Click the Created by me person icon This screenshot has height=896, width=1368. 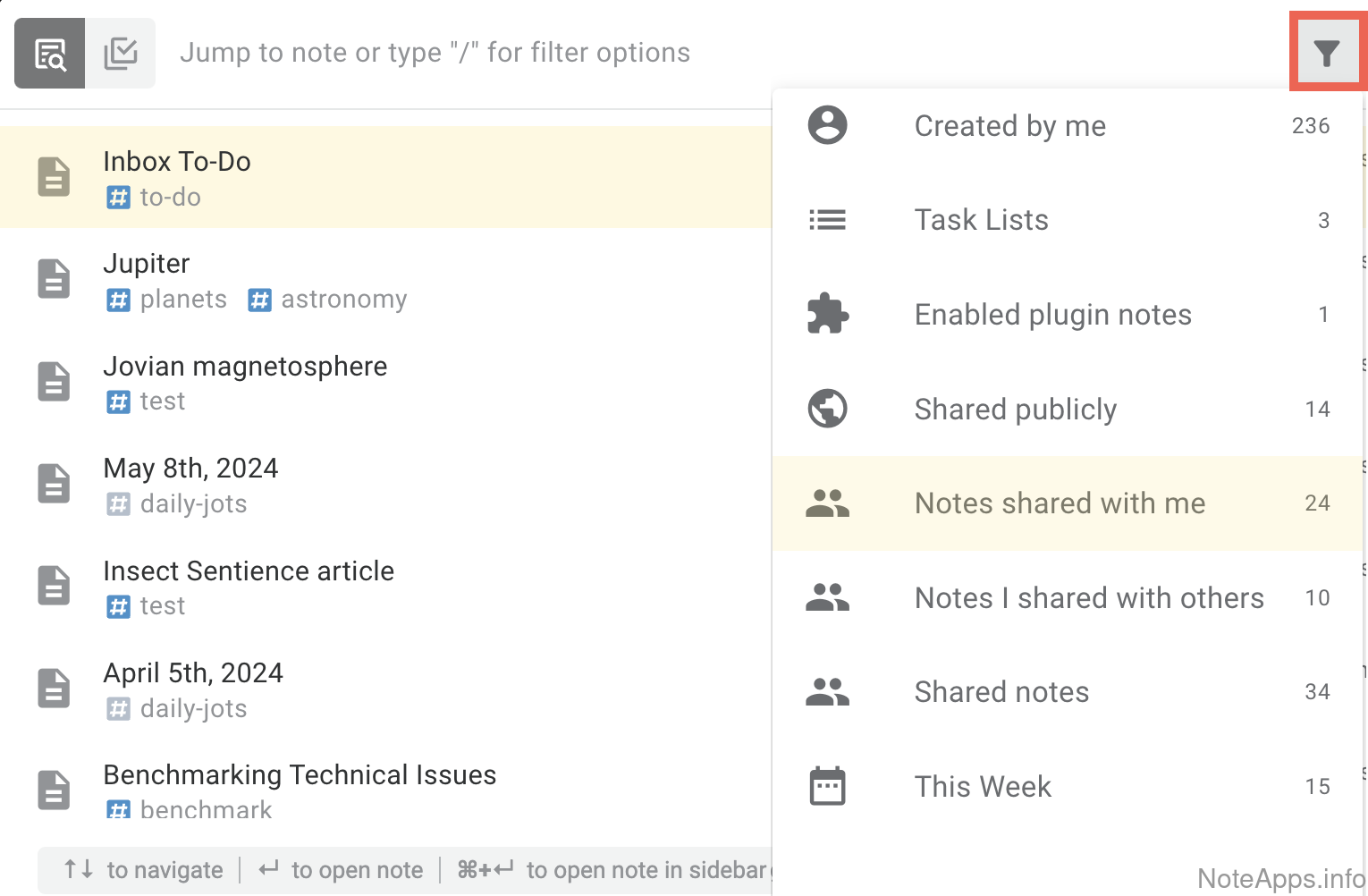[x=827, y=125]
